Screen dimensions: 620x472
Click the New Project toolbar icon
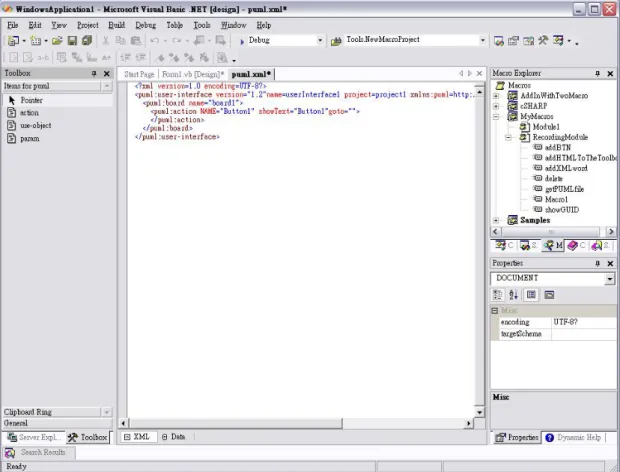coord(13,40)
